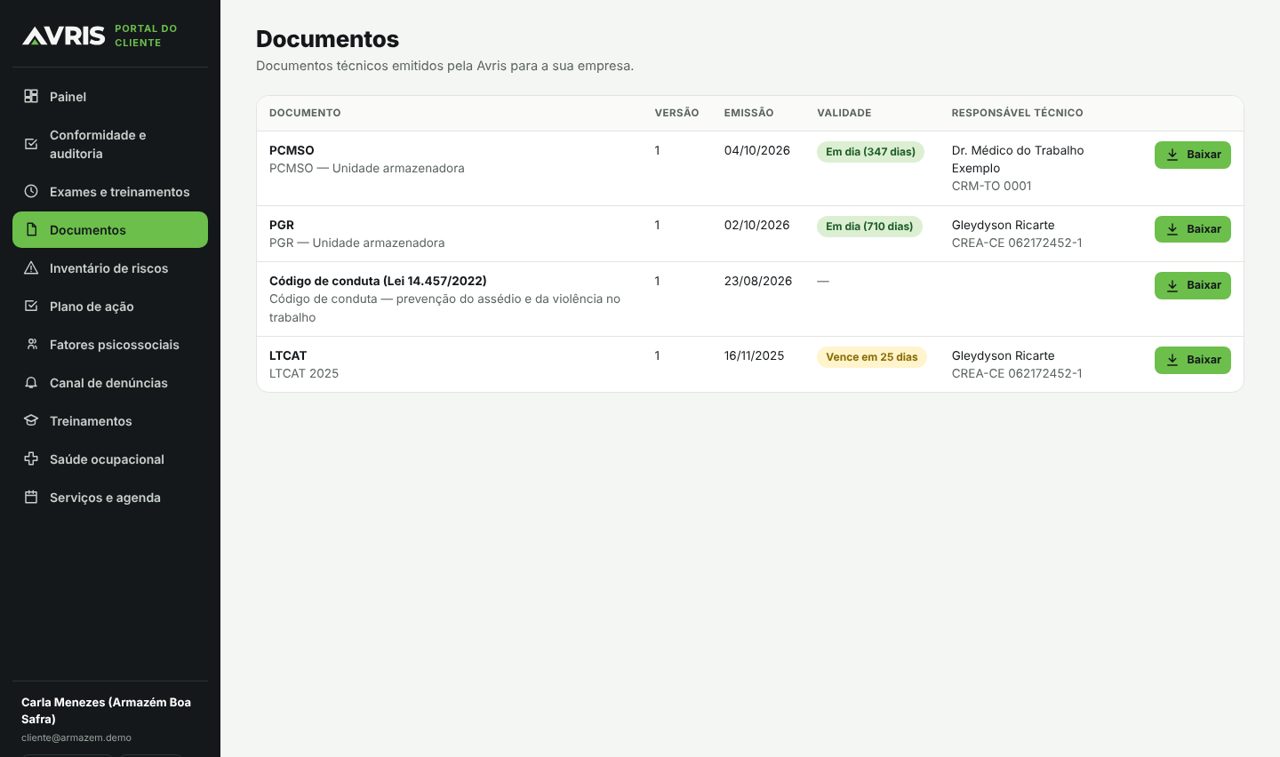Click the 'Vence em 25 dias' badge
The height and width of the screenshot is (757, 1280).
click(x=871, y=357)
